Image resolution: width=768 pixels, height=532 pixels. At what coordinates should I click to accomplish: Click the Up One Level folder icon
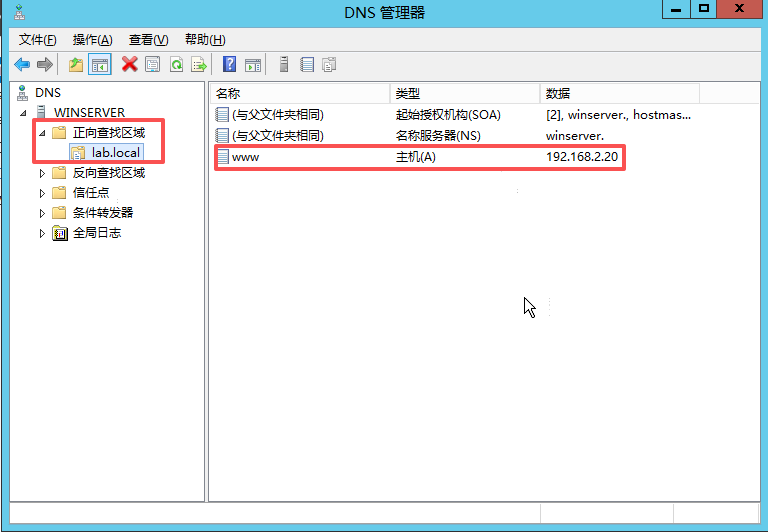click(76, 65)
